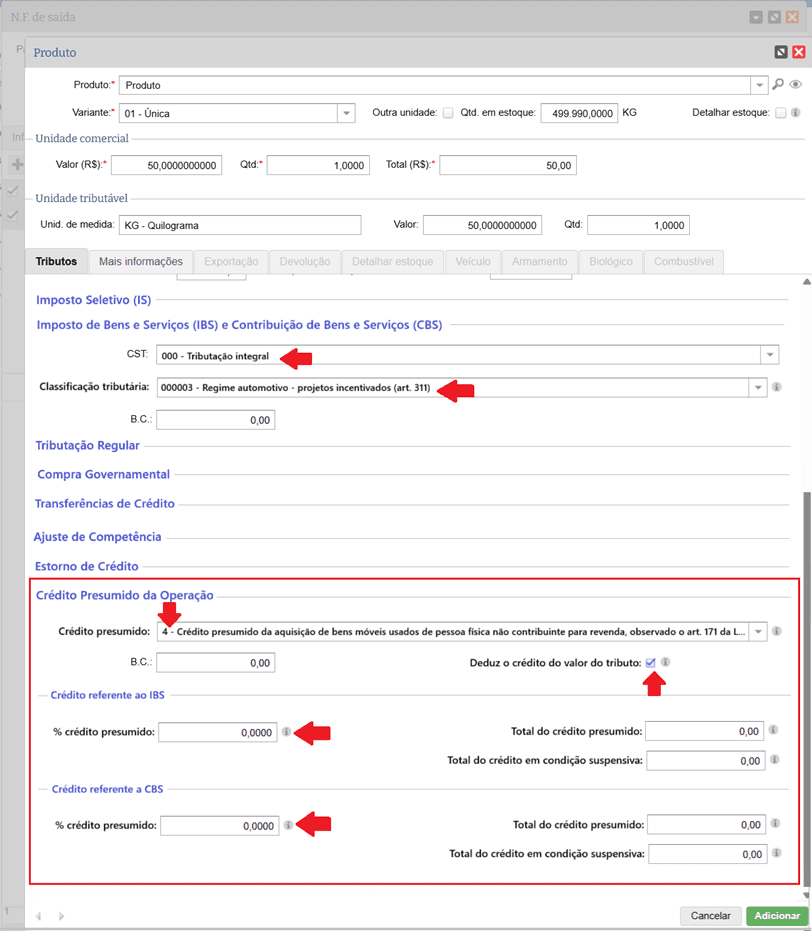Check the Detalhar estoque checkbox
Screen dimensions: 812x931
[x=780, y=113]
